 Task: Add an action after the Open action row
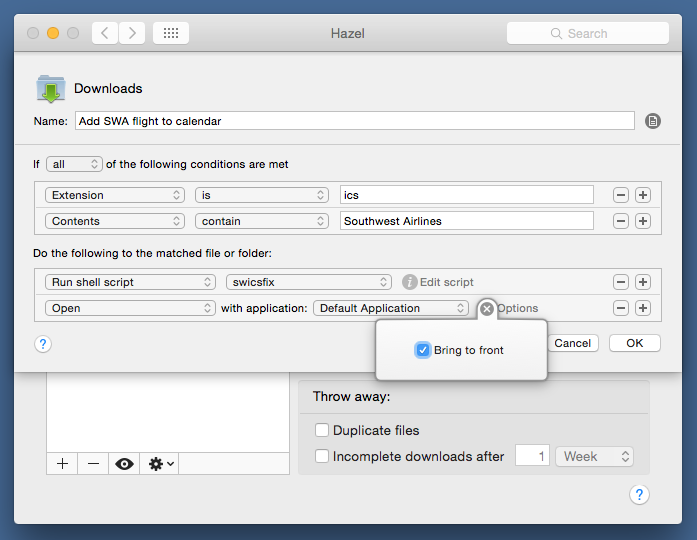coord(643,308)
